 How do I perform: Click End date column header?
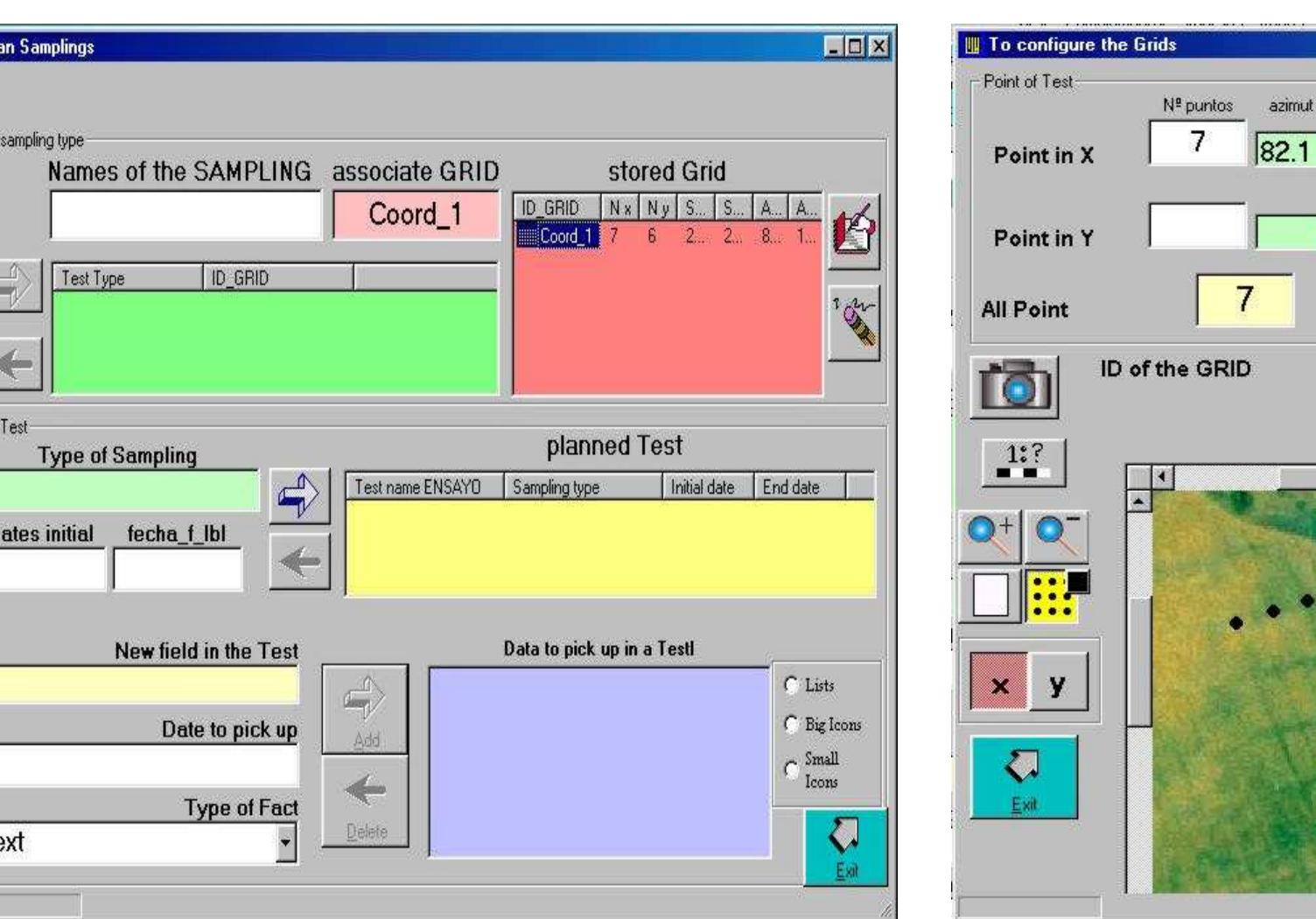pos(801,488)
